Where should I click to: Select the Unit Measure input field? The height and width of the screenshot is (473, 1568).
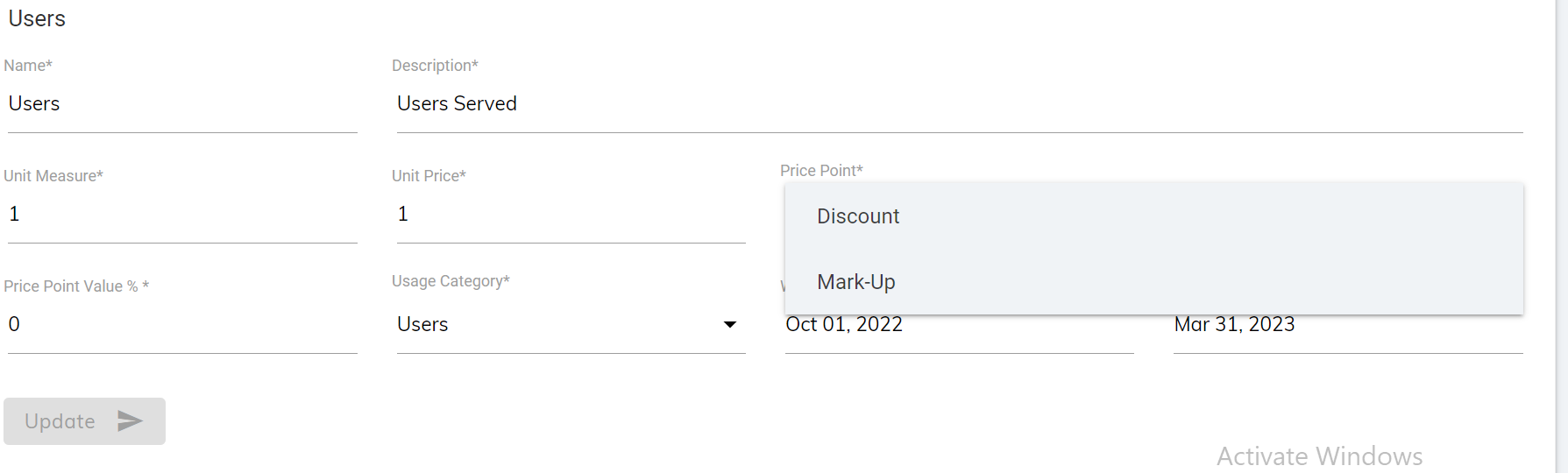(x=182, y=215)
